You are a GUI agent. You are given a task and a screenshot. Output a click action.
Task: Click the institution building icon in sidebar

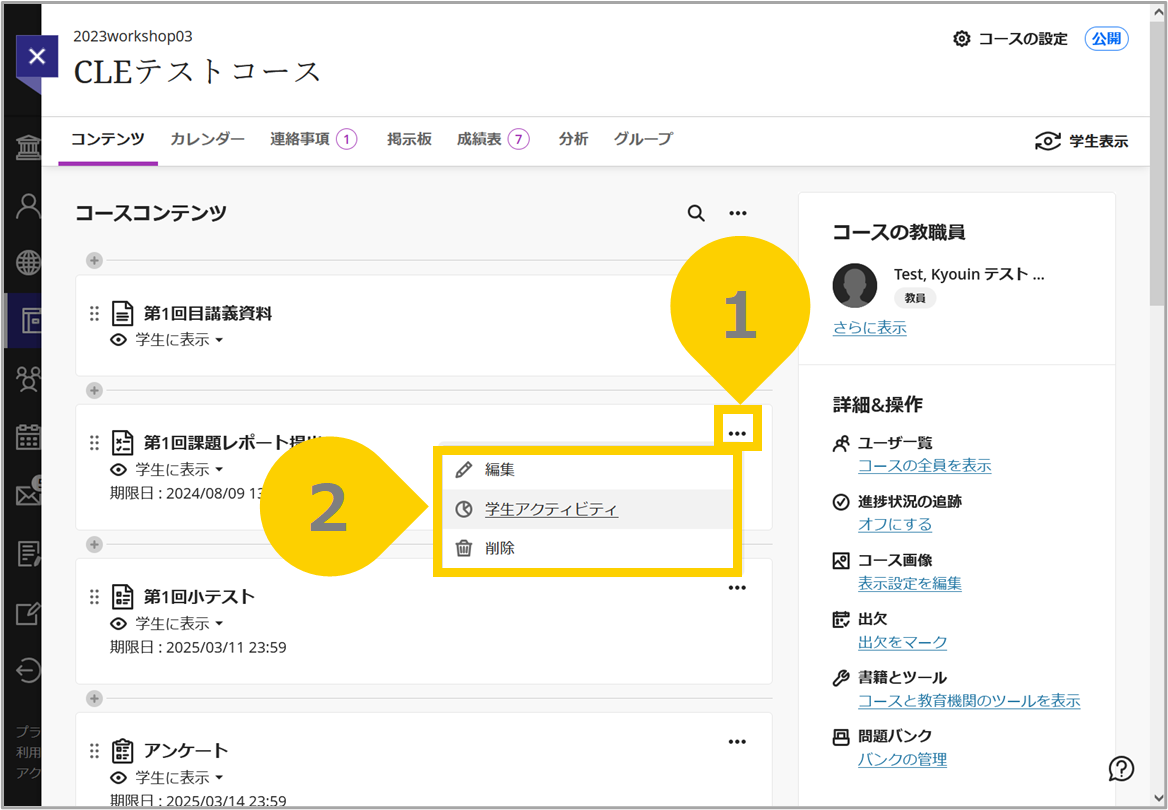click(28, 148)
